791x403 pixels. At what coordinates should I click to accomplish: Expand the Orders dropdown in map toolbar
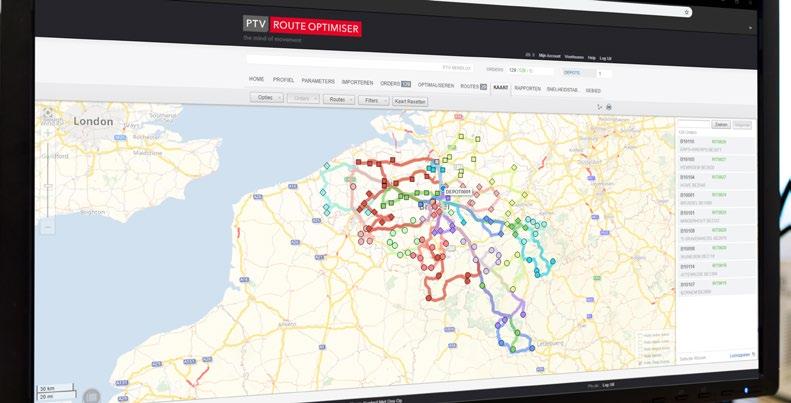(x=303, y=98)
